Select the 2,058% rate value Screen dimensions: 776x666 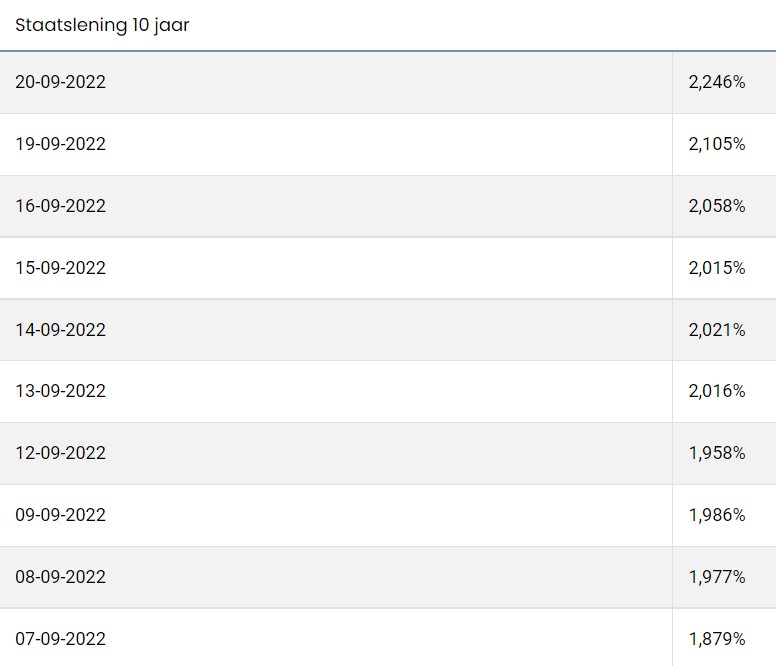(717, 206)
